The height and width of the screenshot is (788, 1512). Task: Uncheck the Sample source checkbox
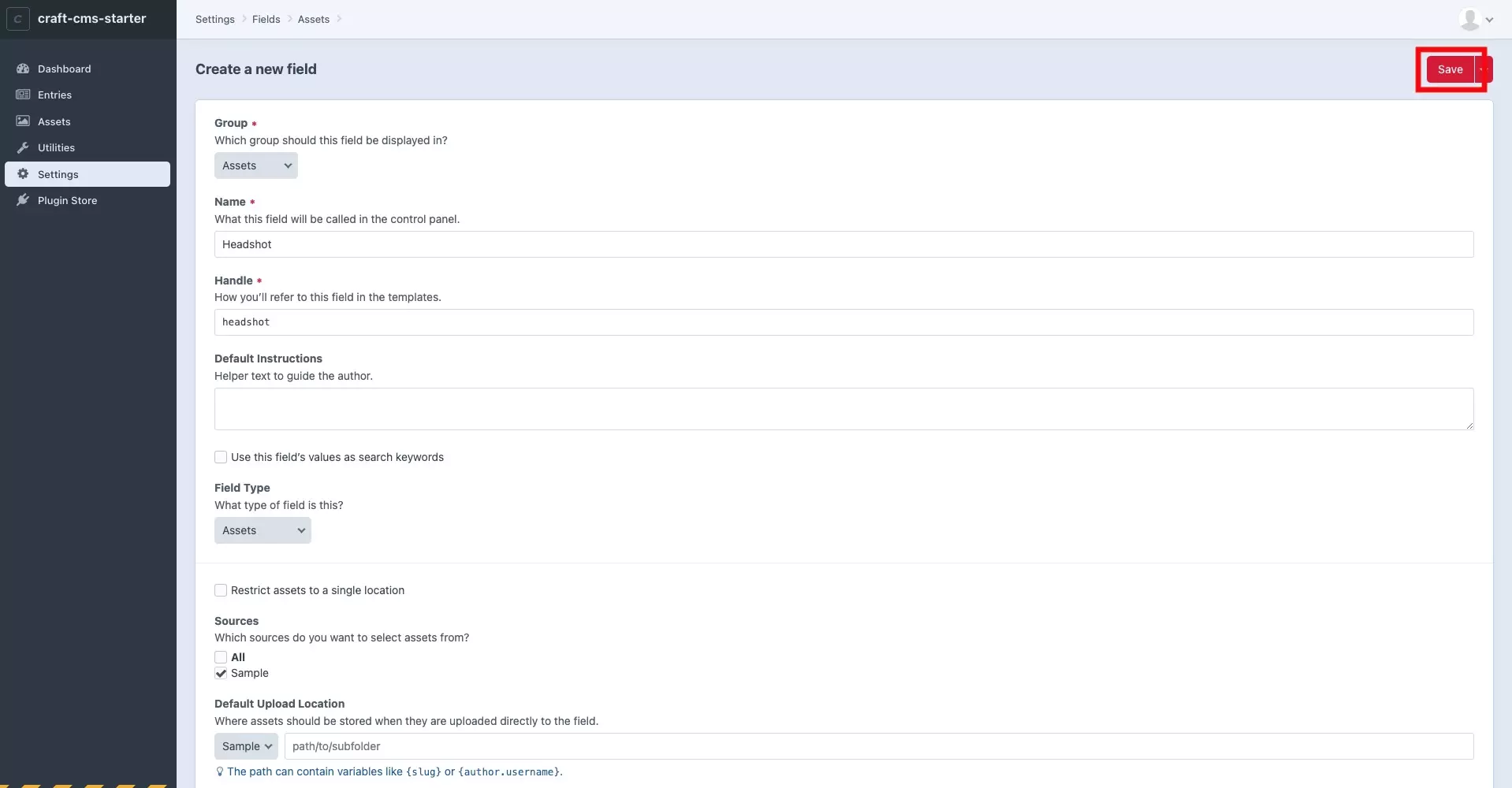(x=221, y=673)
